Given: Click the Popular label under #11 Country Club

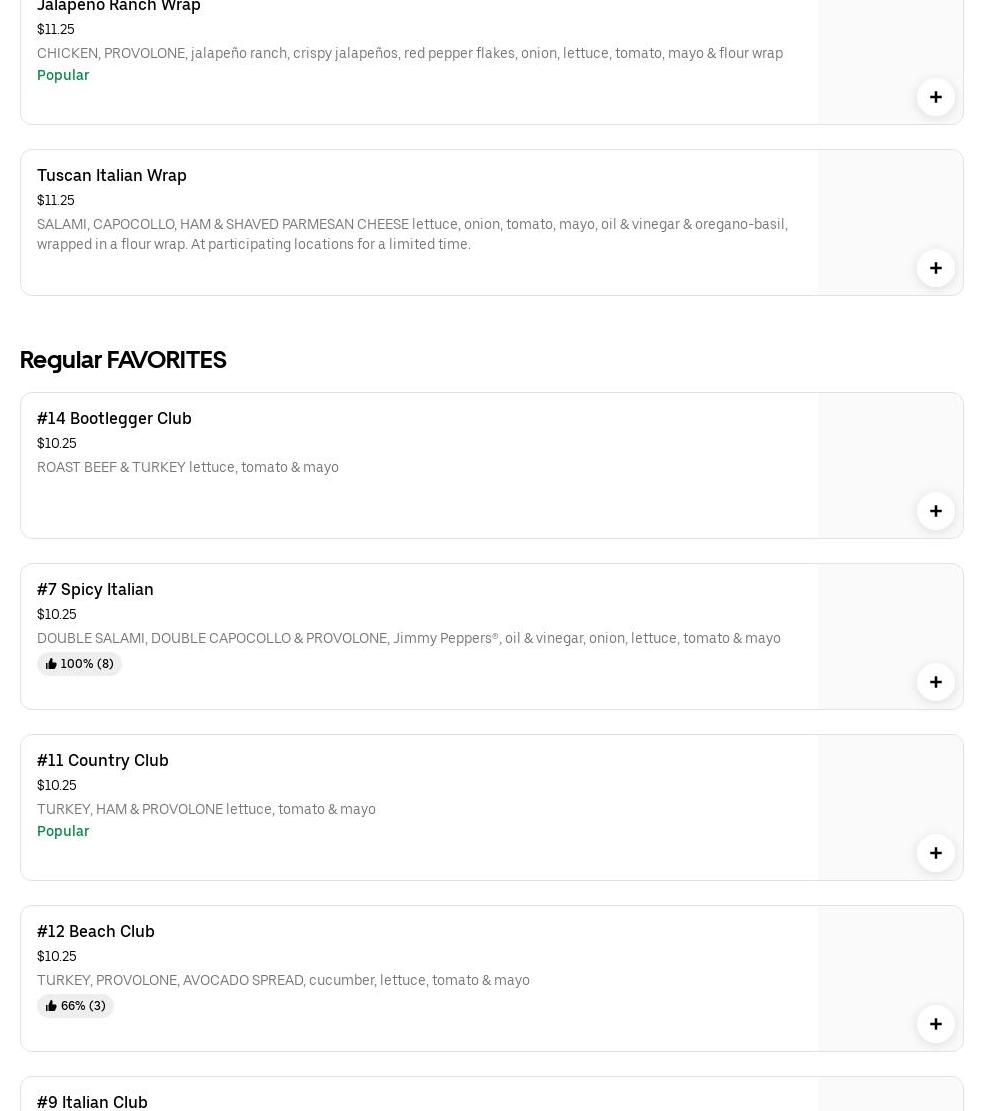Looking at the screenshot, I should [63, 831].
